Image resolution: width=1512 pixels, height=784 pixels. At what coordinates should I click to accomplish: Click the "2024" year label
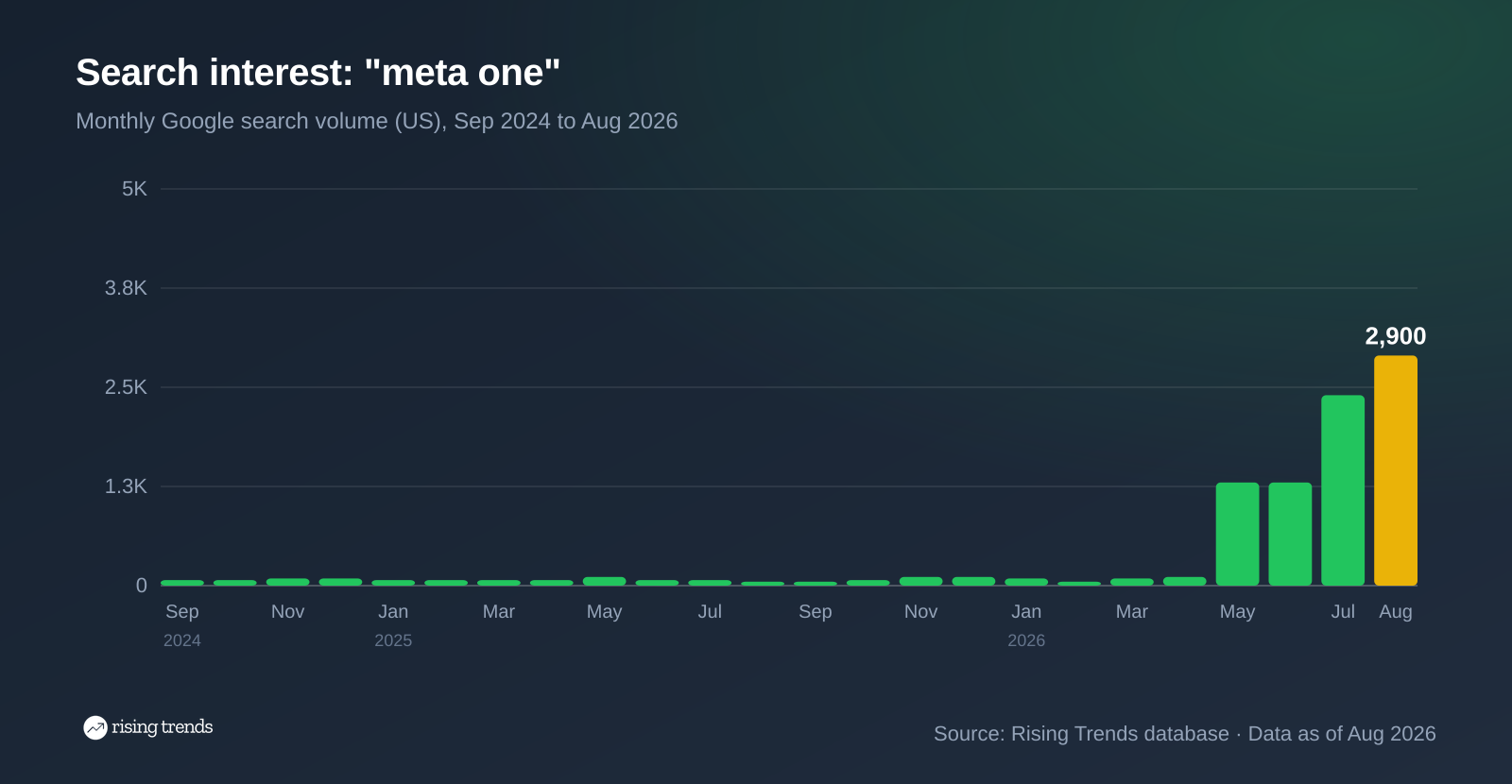tap(182, 640)
